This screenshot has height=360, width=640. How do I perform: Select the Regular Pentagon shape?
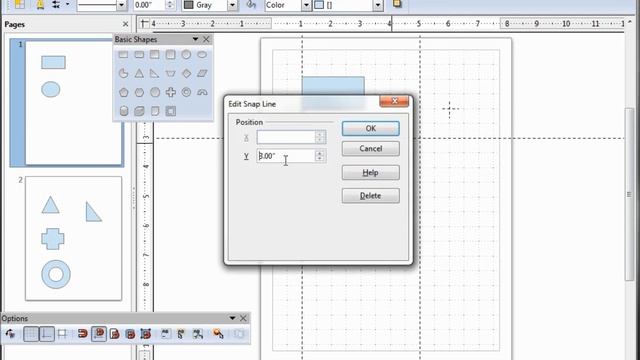click(x=123, y=92)
